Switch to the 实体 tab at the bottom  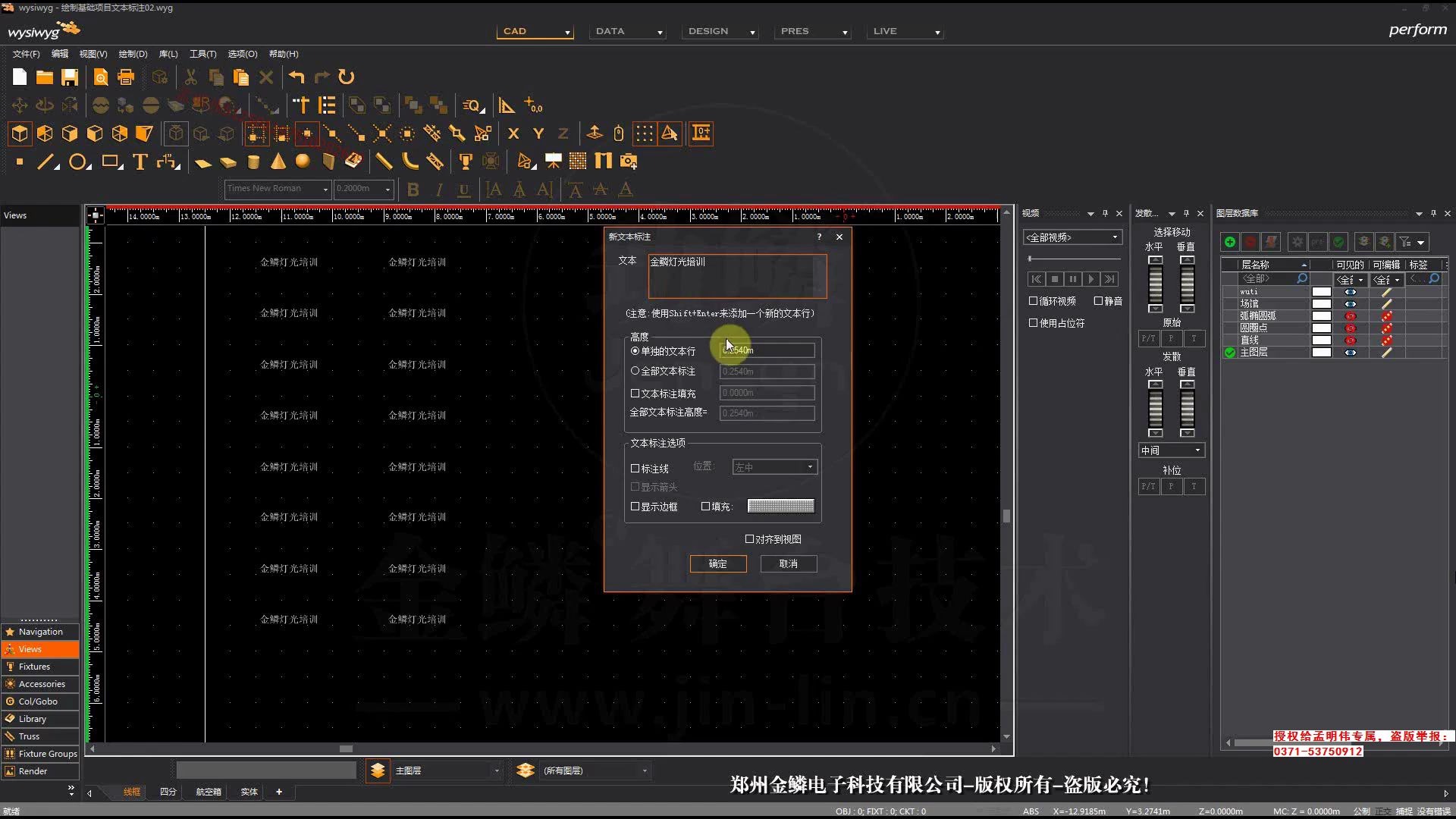point(248,792)
